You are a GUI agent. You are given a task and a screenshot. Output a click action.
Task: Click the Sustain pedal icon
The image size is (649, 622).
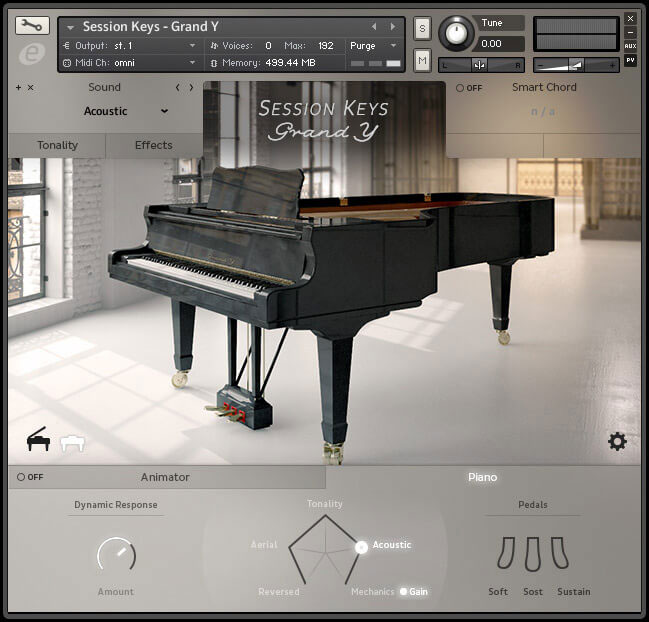[x=560, y=553]
